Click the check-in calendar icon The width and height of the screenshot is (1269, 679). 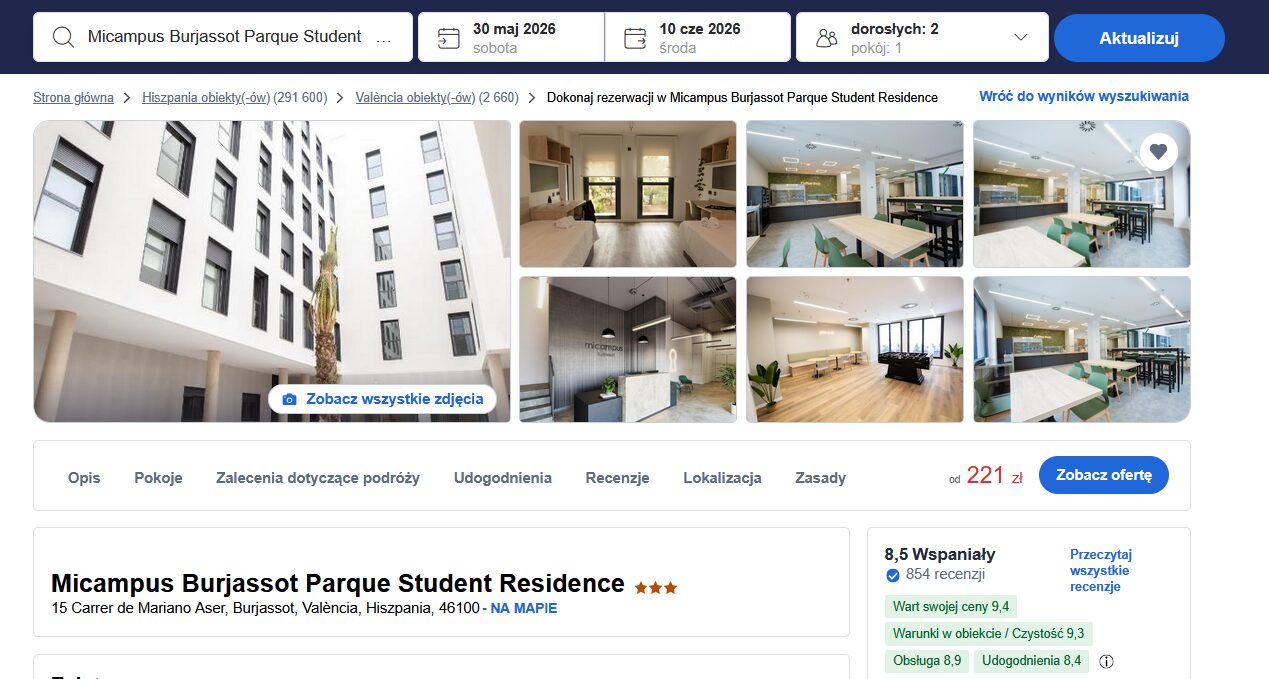point(449,38)
